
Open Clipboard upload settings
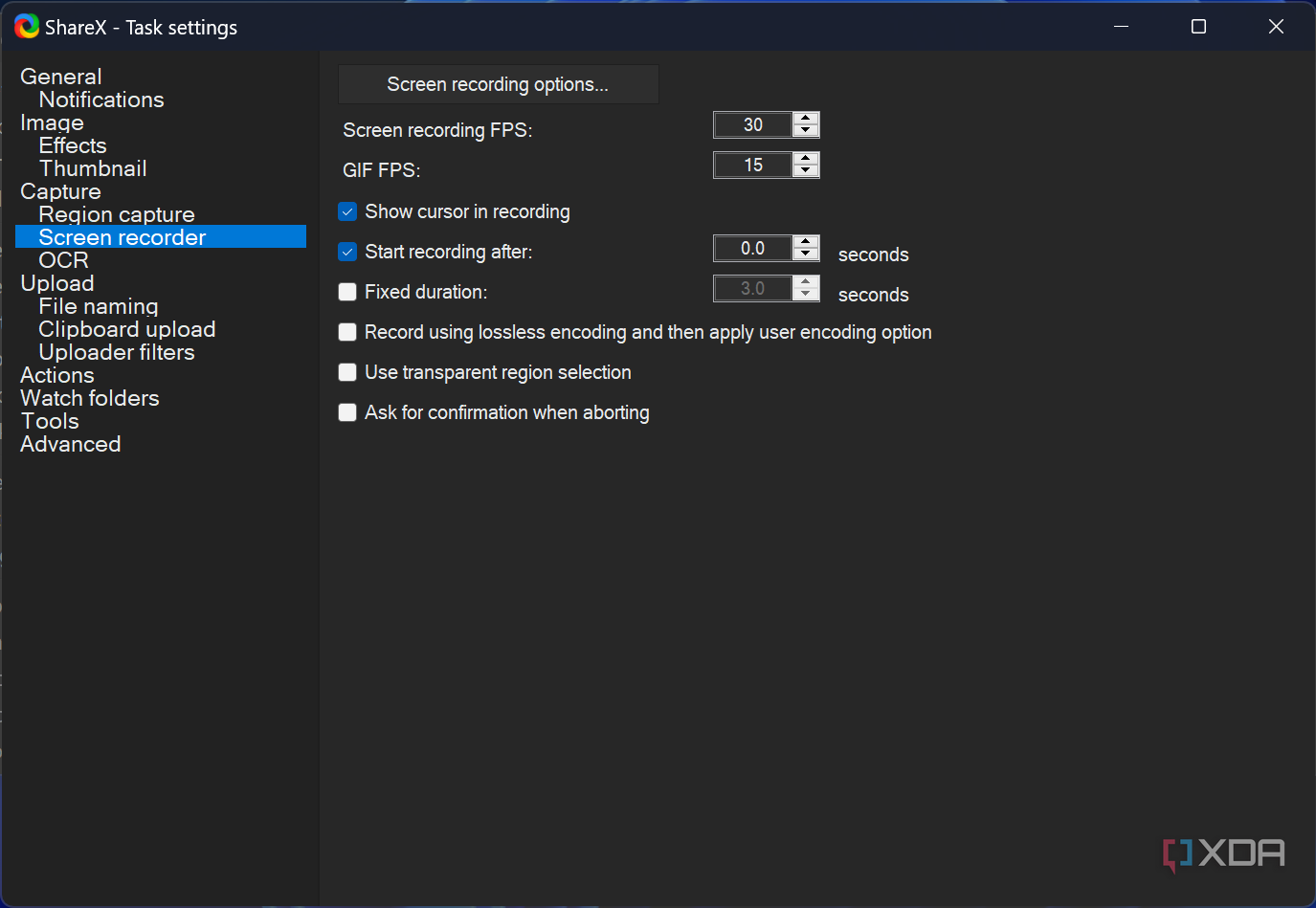point(127,329)
